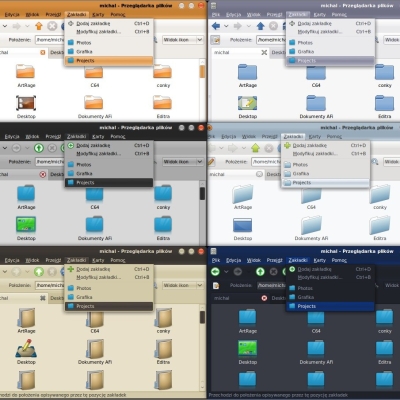
Task: Click scrollbar handle in black-titled gray window
Action: [x=202, y=194]
